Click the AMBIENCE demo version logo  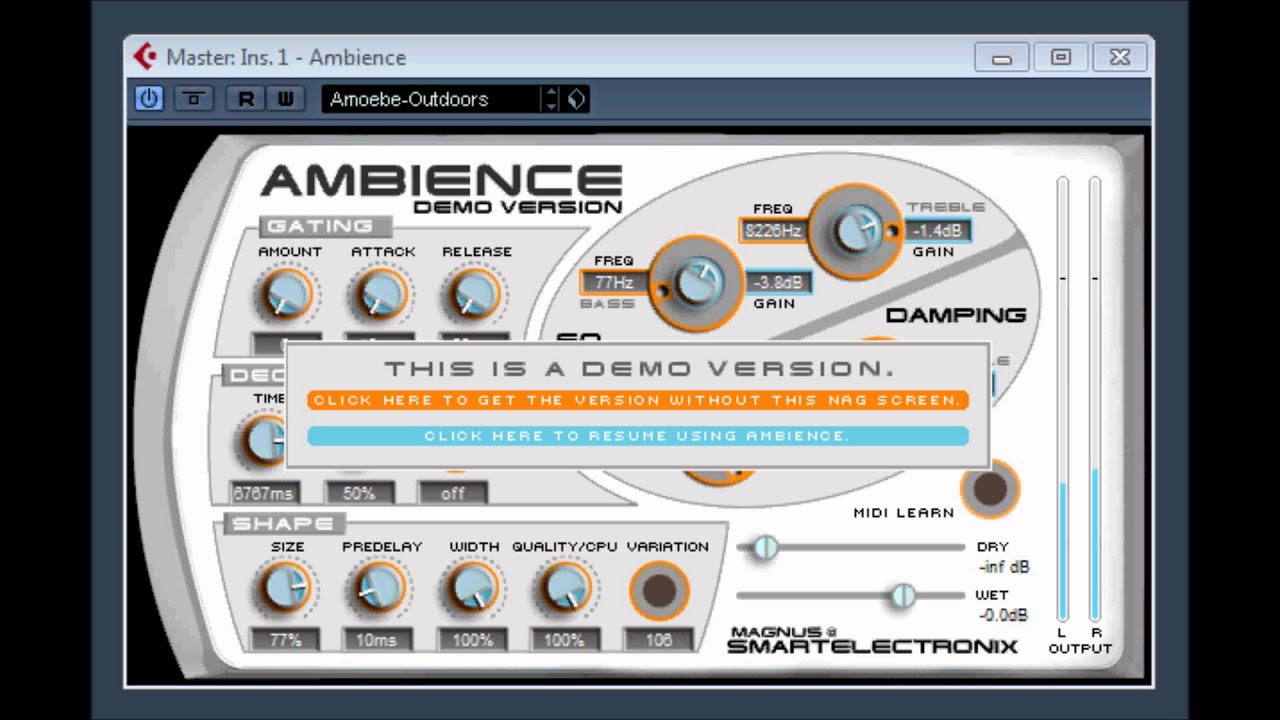pos(441,188)
